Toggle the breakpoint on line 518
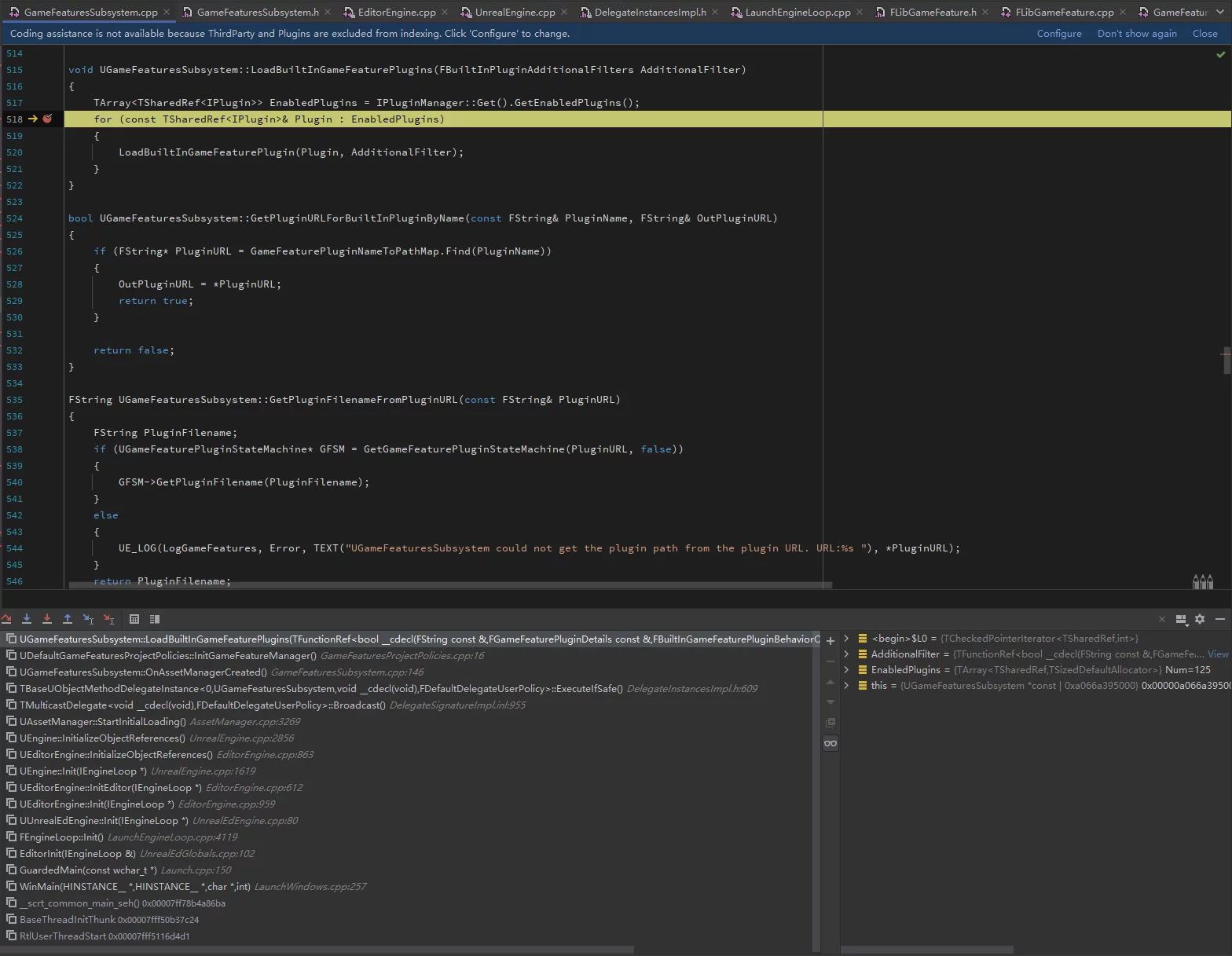 [47, 119]
